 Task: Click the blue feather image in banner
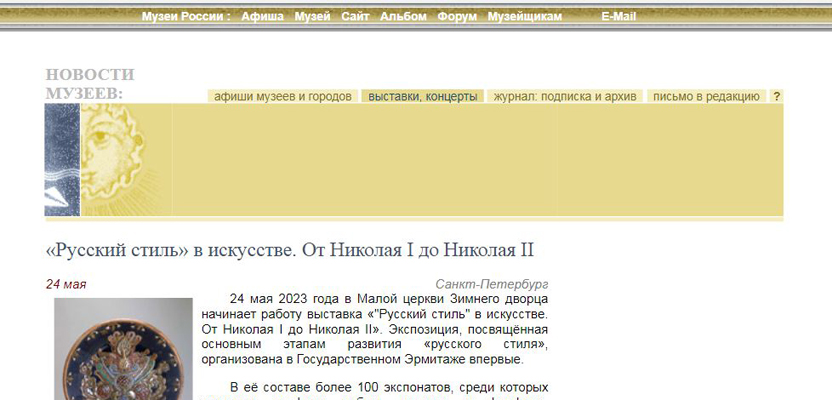pos(61,160)
